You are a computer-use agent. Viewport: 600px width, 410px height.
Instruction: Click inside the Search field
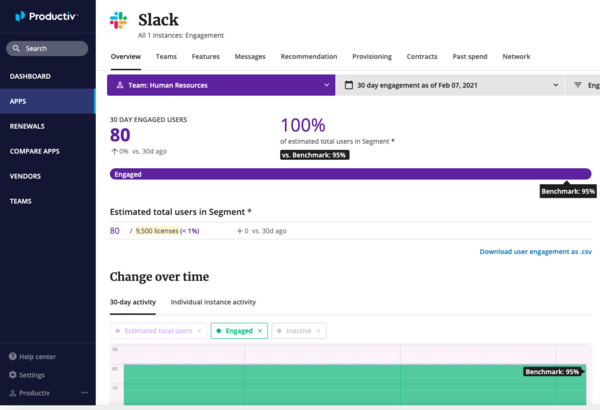click(x=47, y=49)
